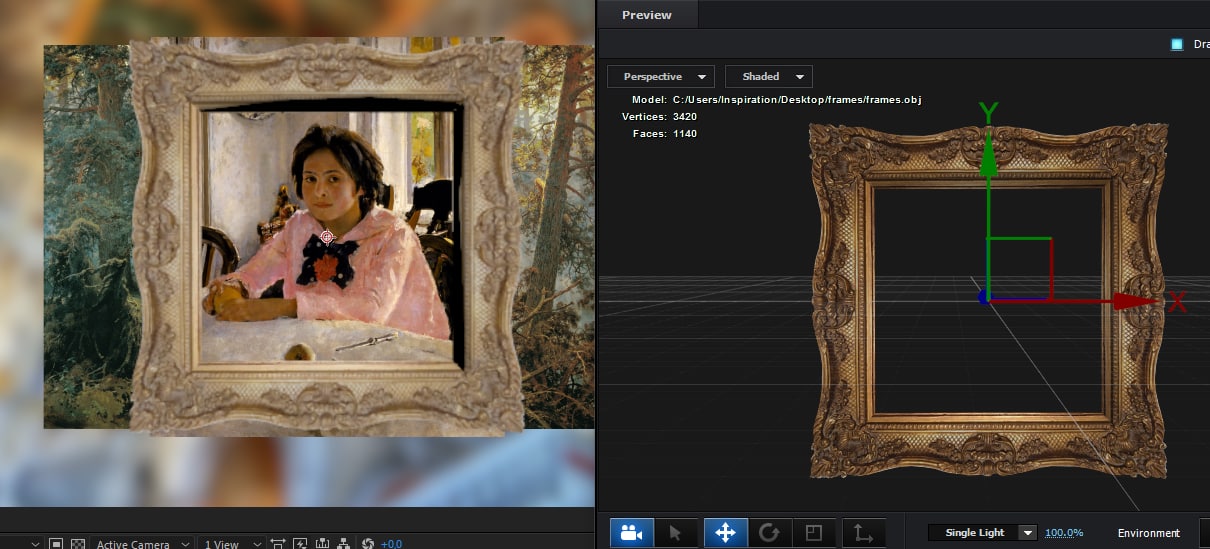1210x549 pixels.
Task: Click the fast previews lightning icon
Action: click(x=299, y=544)
